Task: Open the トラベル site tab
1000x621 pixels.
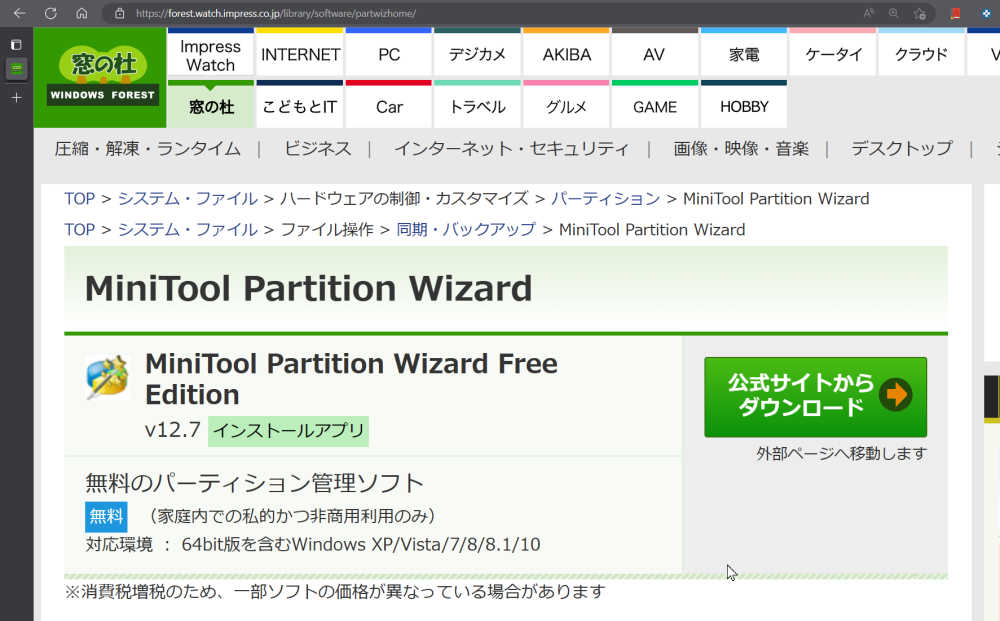Action: (x=478, y=106)
